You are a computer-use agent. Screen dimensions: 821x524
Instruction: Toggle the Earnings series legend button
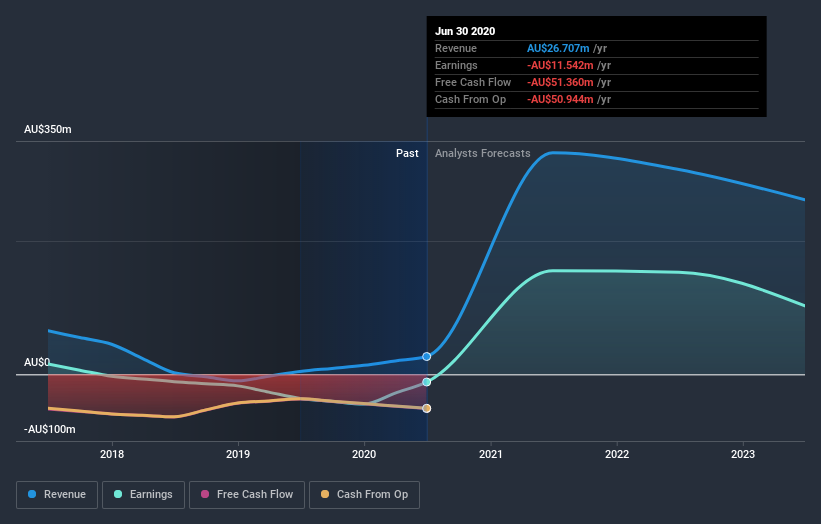coord(143,495)
